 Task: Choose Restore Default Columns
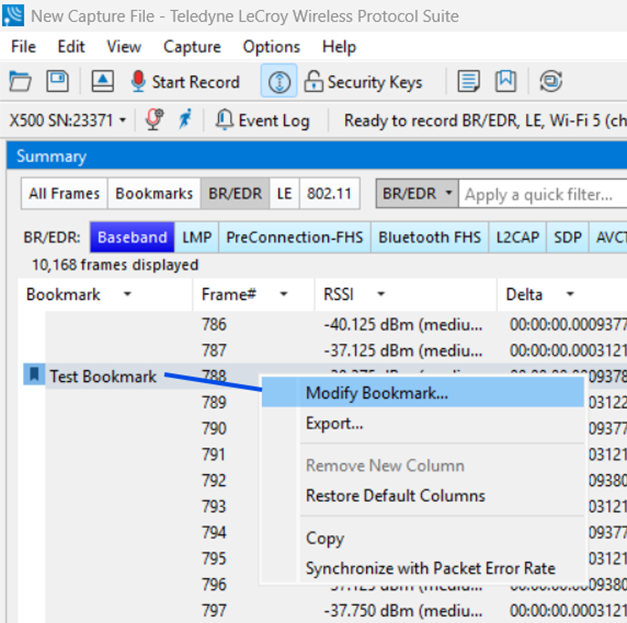coord(423,496)
